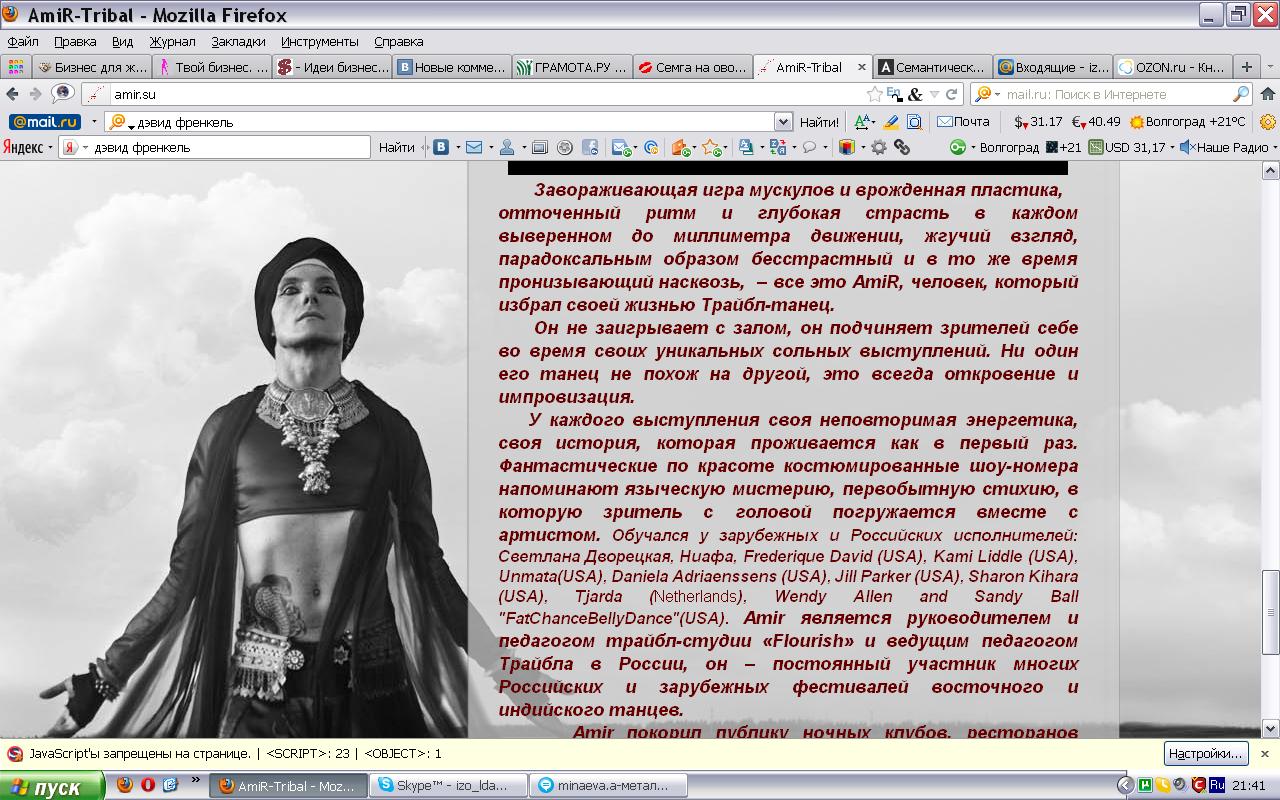Bookmark this page with the star icon
The image size is (1280, 800).
pyautogui.click(x=875, y=94)
